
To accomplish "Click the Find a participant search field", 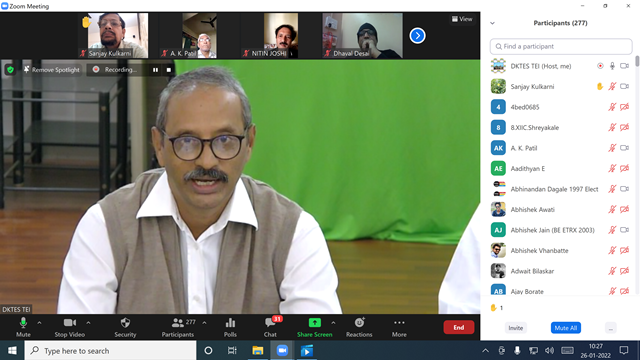I will coord(561,47).
